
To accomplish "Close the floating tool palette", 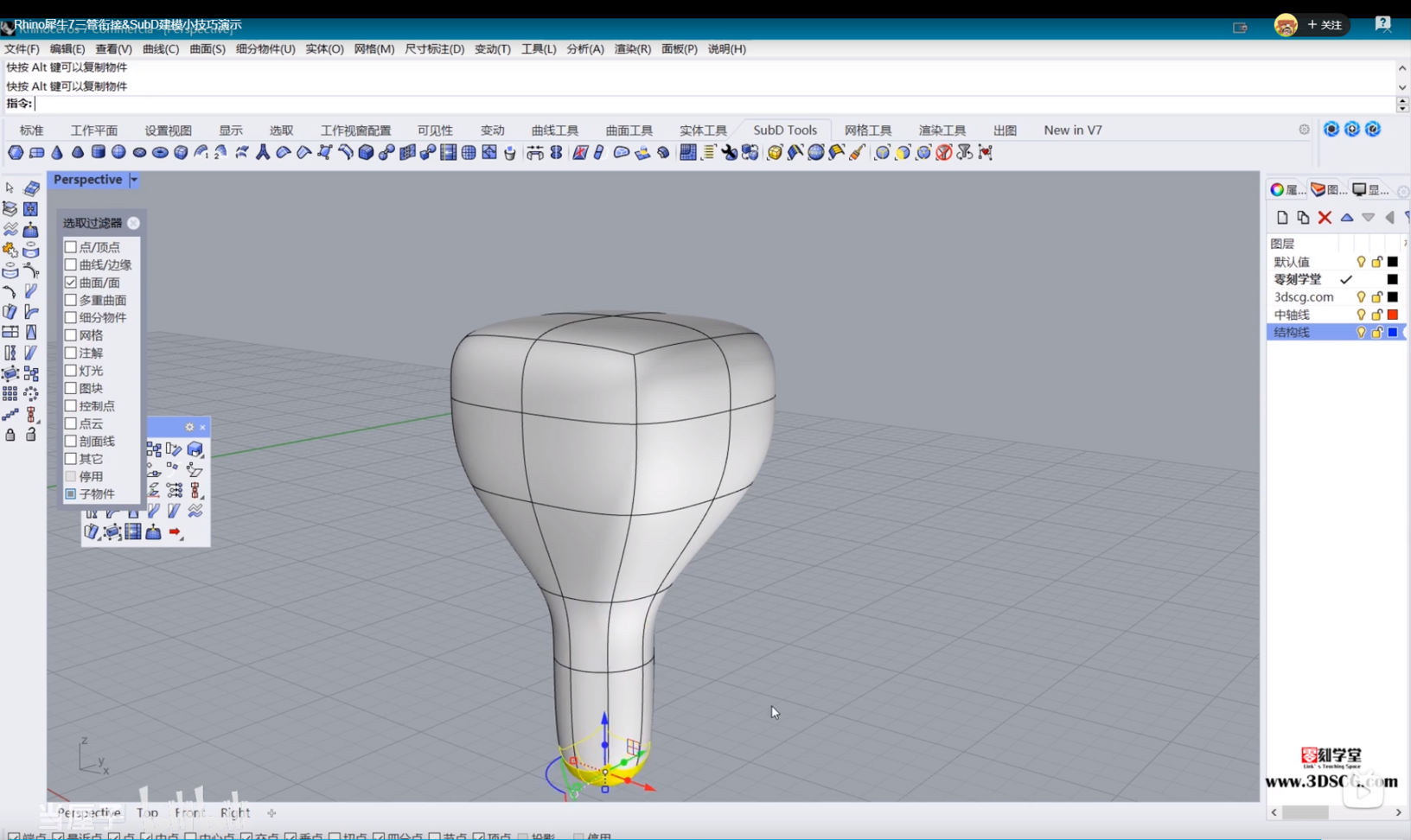I will [202, 427].
